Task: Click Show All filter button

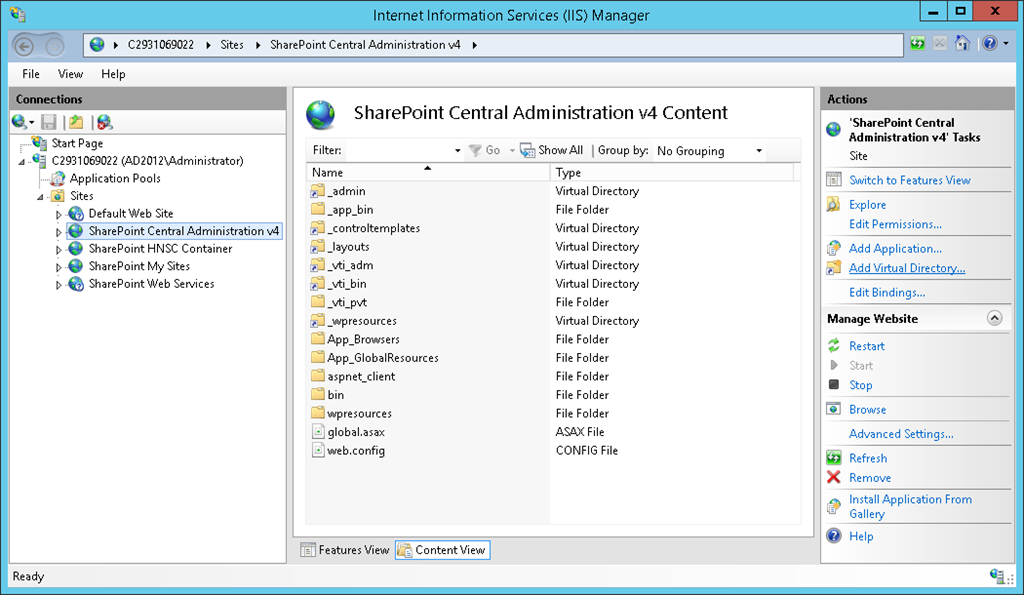Action: pyautogui.click(x=551, y=151)
